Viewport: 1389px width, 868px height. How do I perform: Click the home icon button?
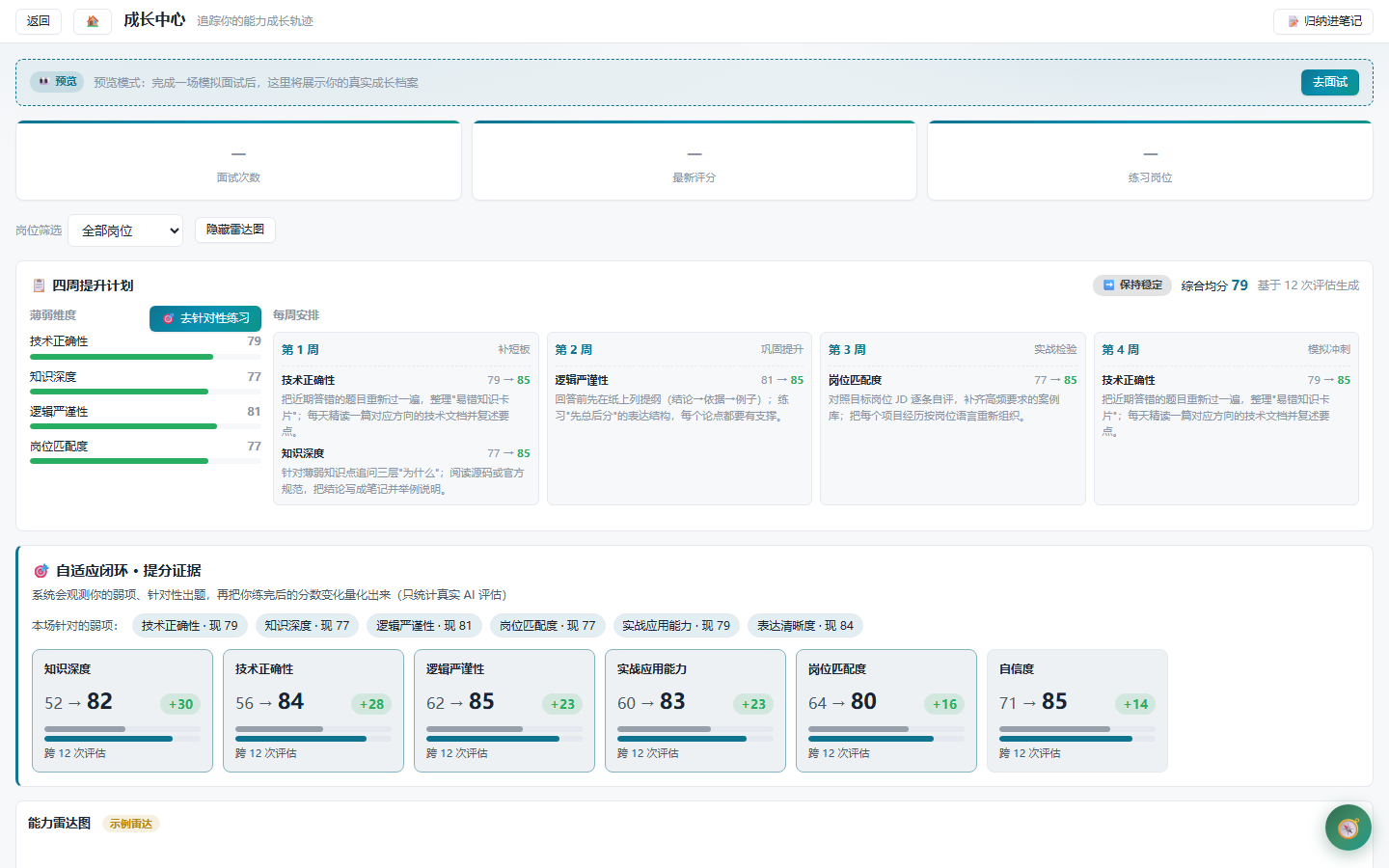(x=93, y=21)
